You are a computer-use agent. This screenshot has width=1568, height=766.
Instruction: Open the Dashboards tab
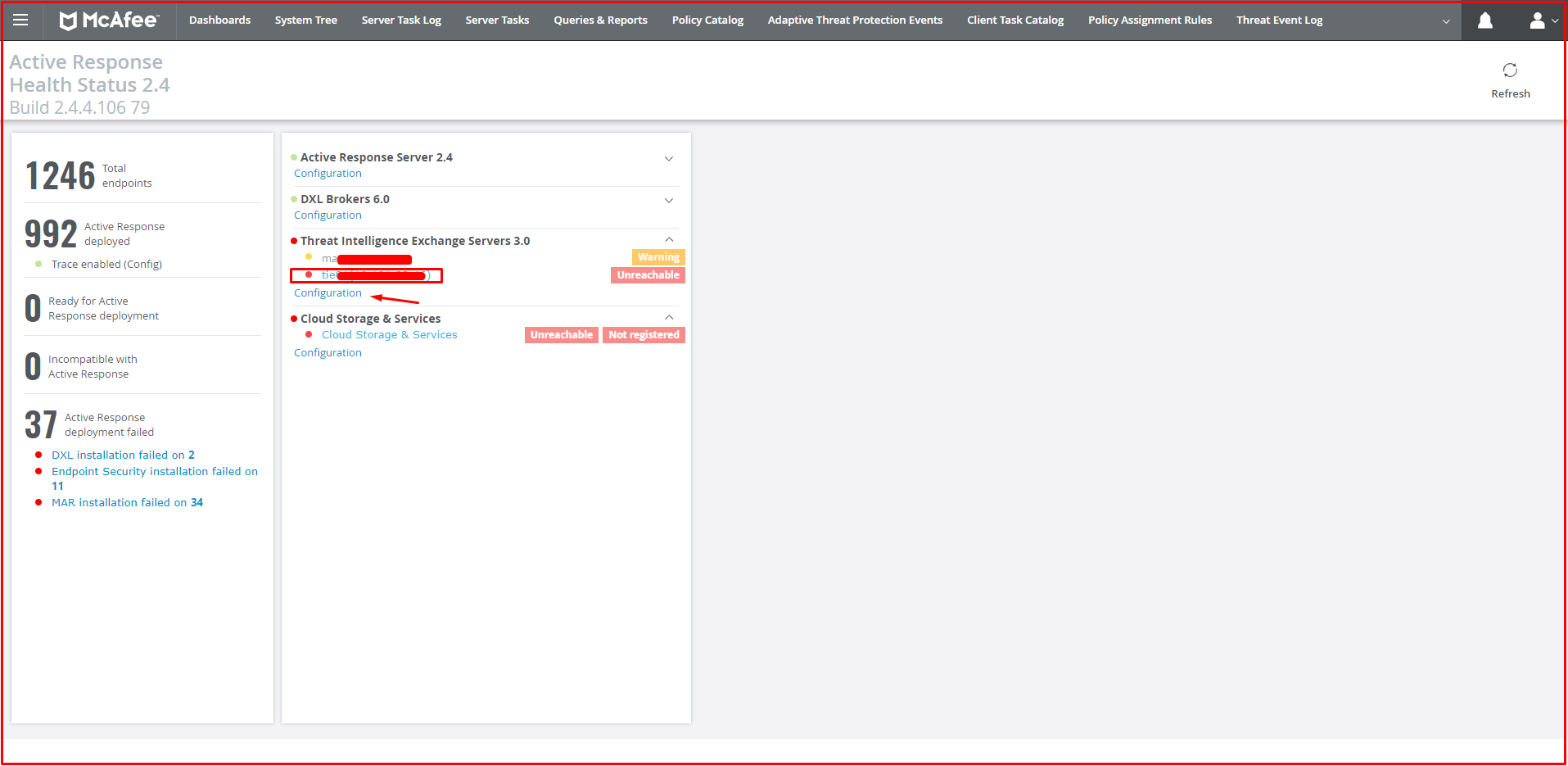(x=219, y=20)
